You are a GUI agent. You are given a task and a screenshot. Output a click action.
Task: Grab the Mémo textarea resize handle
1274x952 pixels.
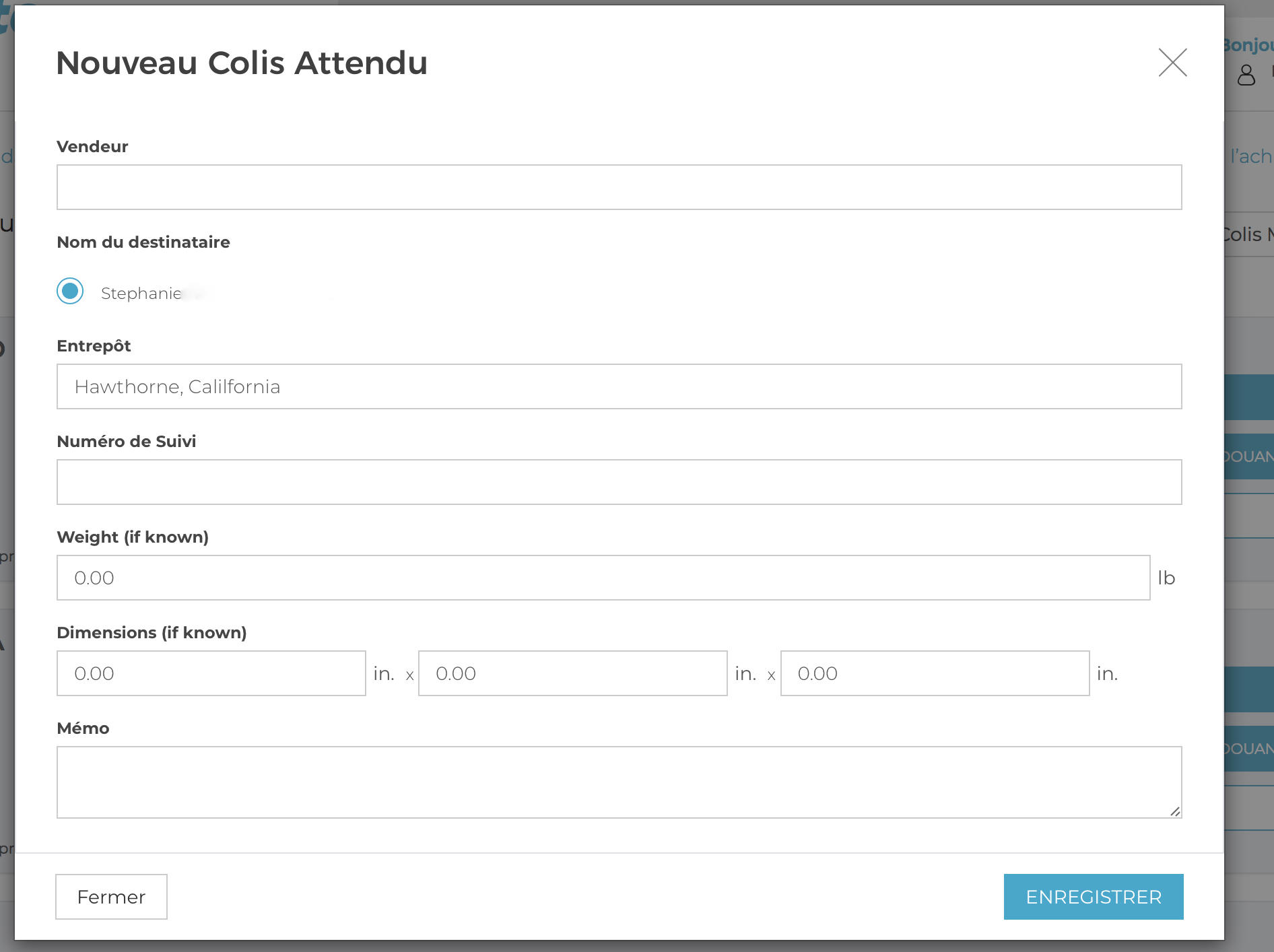(x=1175, y=811)
